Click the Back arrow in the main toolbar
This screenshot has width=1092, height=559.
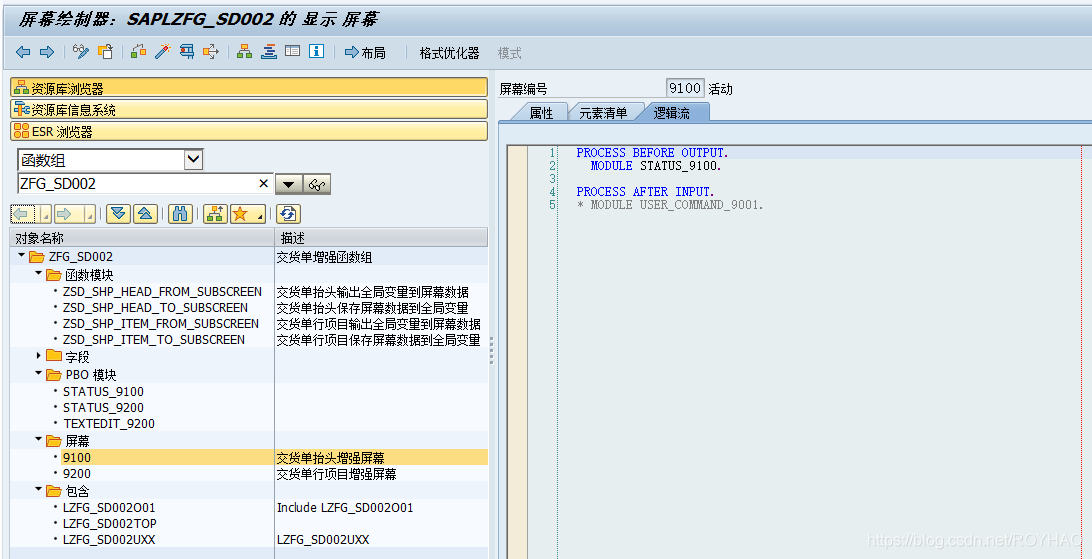(x=23, y=52)
